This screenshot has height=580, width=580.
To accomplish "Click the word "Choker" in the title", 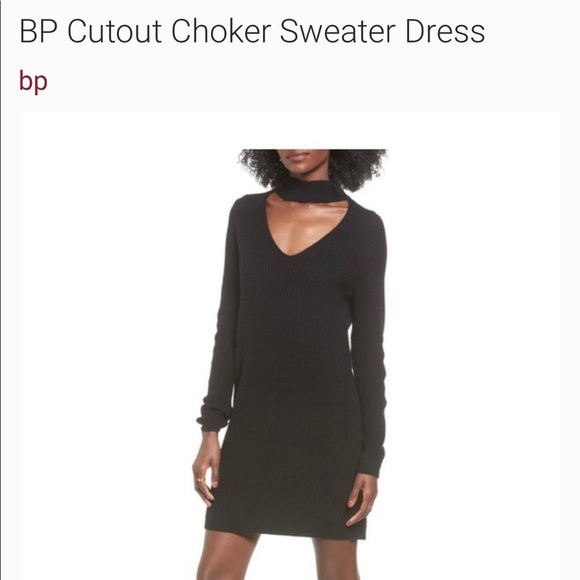I will [221, 31].
